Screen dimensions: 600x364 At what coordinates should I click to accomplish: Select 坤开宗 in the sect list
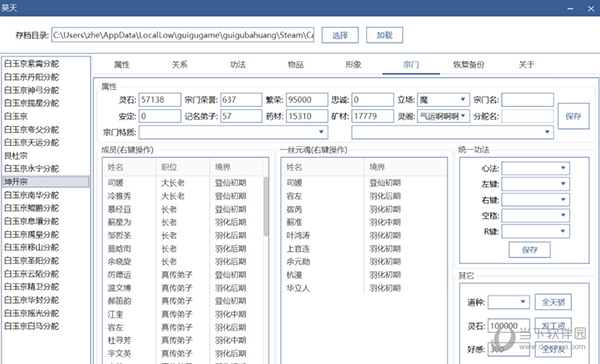coord(45,181)
